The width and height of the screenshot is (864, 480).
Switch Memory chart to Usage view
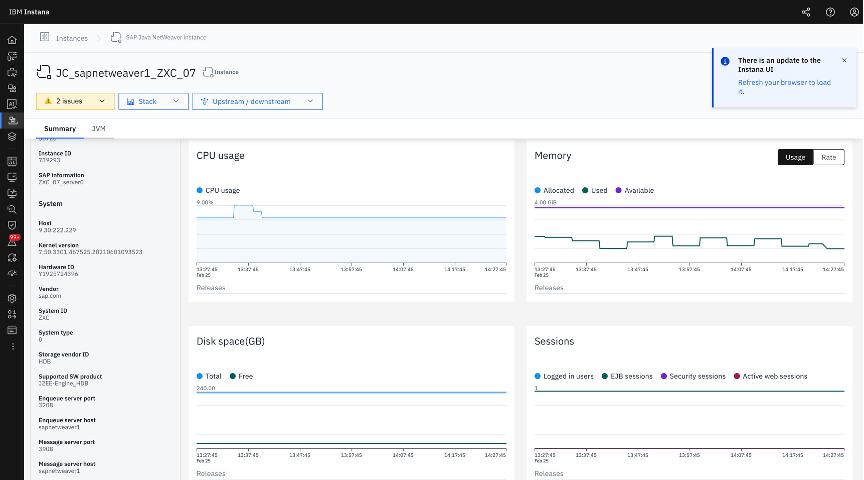pos(795,157)
